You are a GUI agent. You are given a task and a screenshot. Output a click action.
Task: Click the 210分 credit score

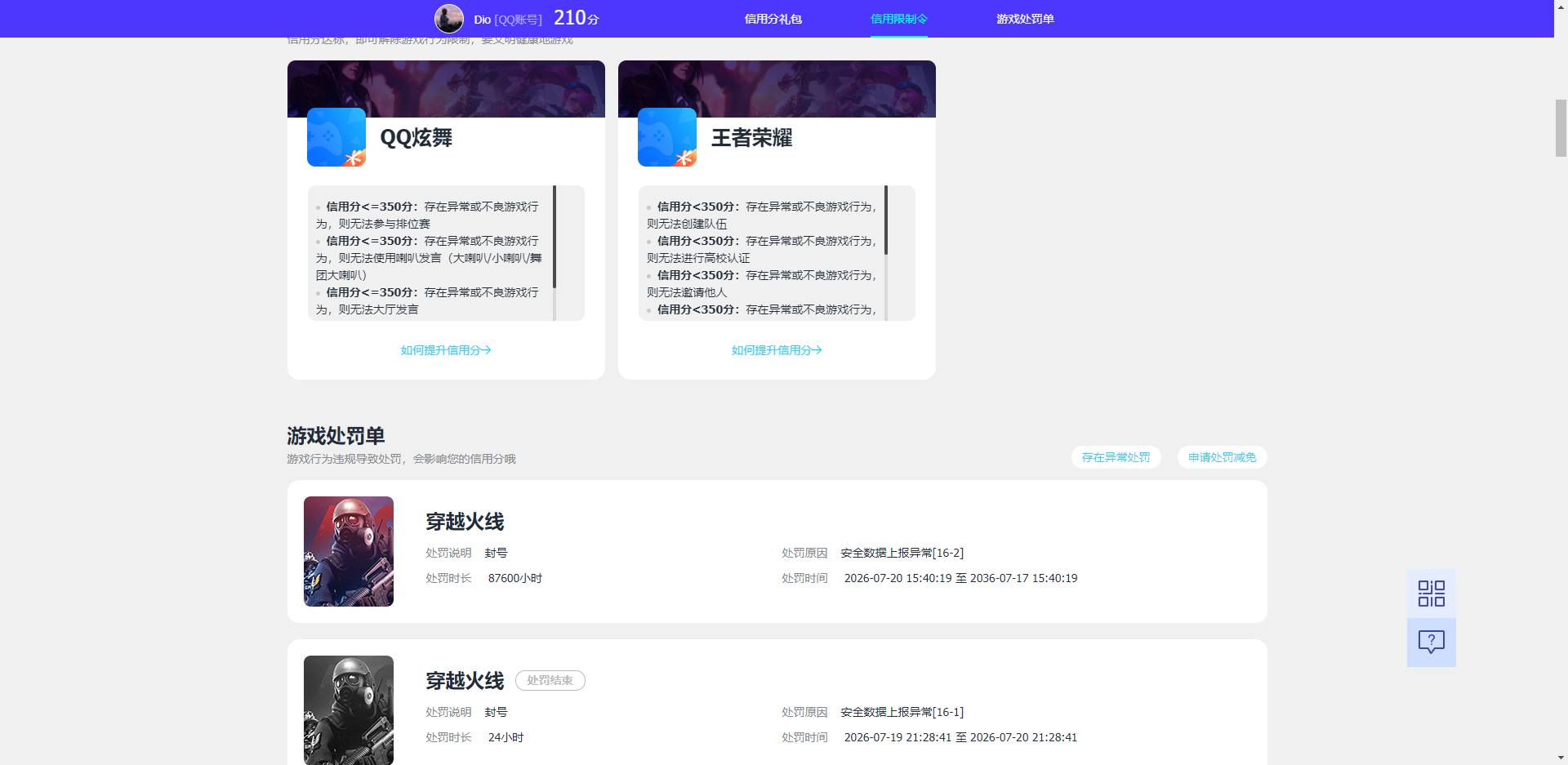pyautogui.click(x=577, y=18)
